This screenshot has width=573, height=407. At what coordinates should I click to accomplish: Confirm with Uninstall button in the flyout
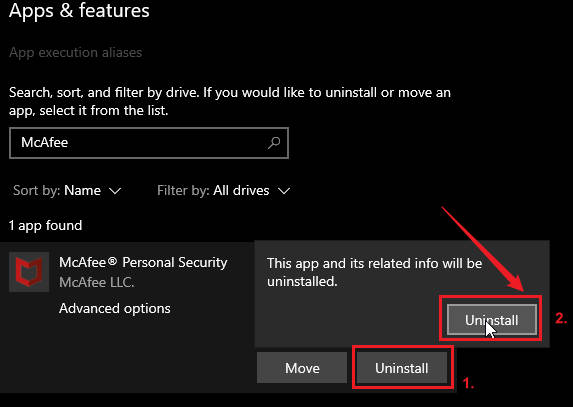point(491,320)
